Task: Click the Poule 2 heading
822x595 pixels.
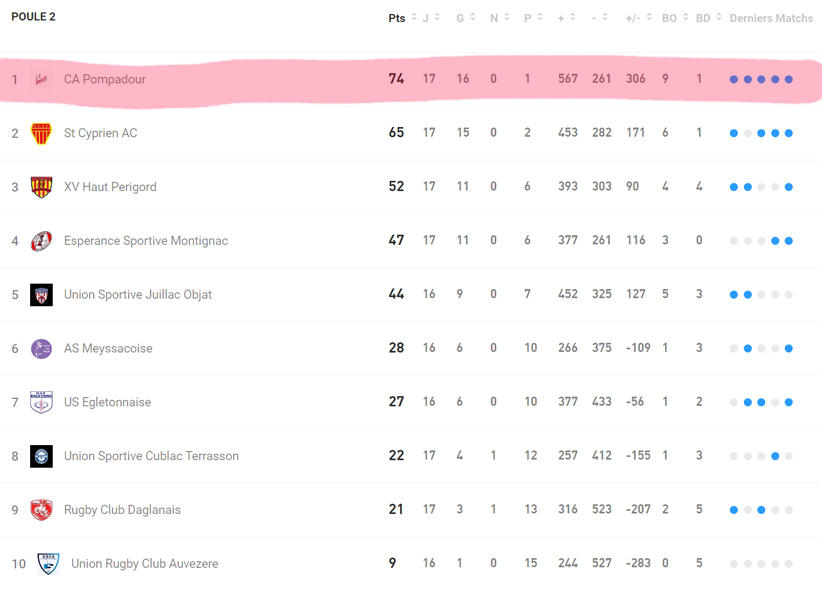Action: pos(33,17)
